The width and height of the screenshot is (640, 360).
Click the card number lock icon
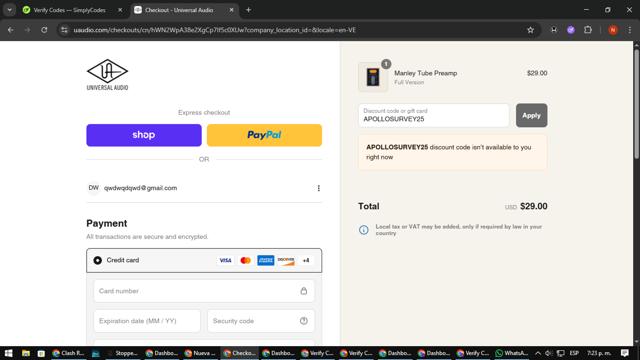[304, 291]
